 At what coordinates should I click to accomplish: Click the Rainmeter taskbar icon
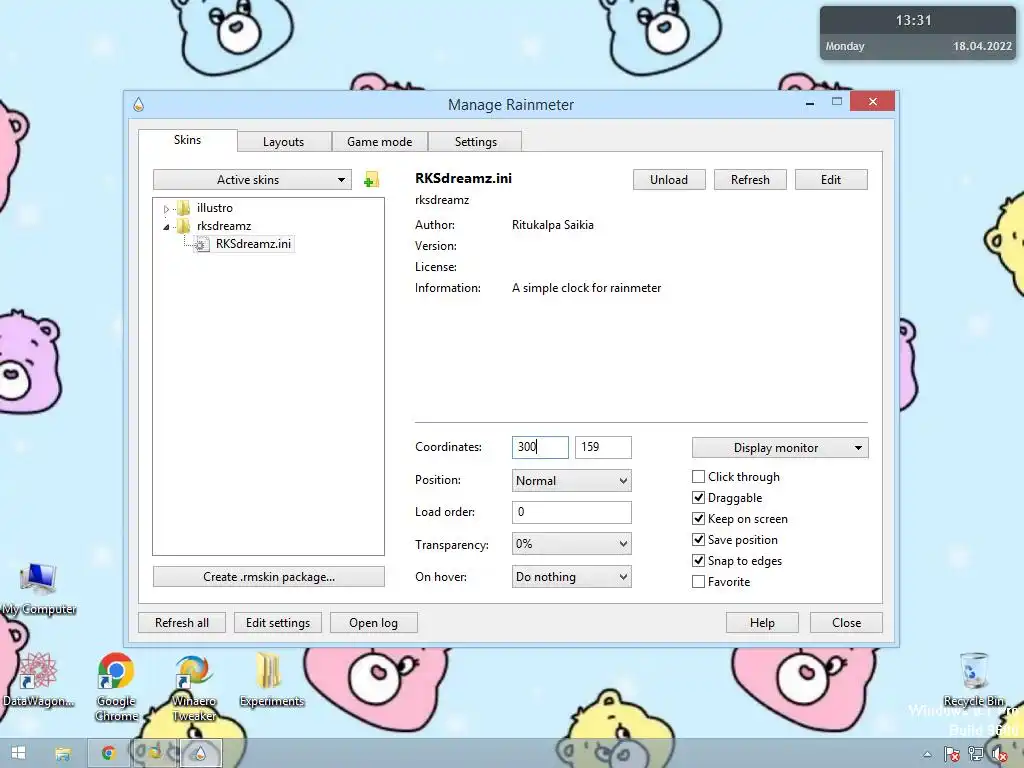[x=200, y=753]
